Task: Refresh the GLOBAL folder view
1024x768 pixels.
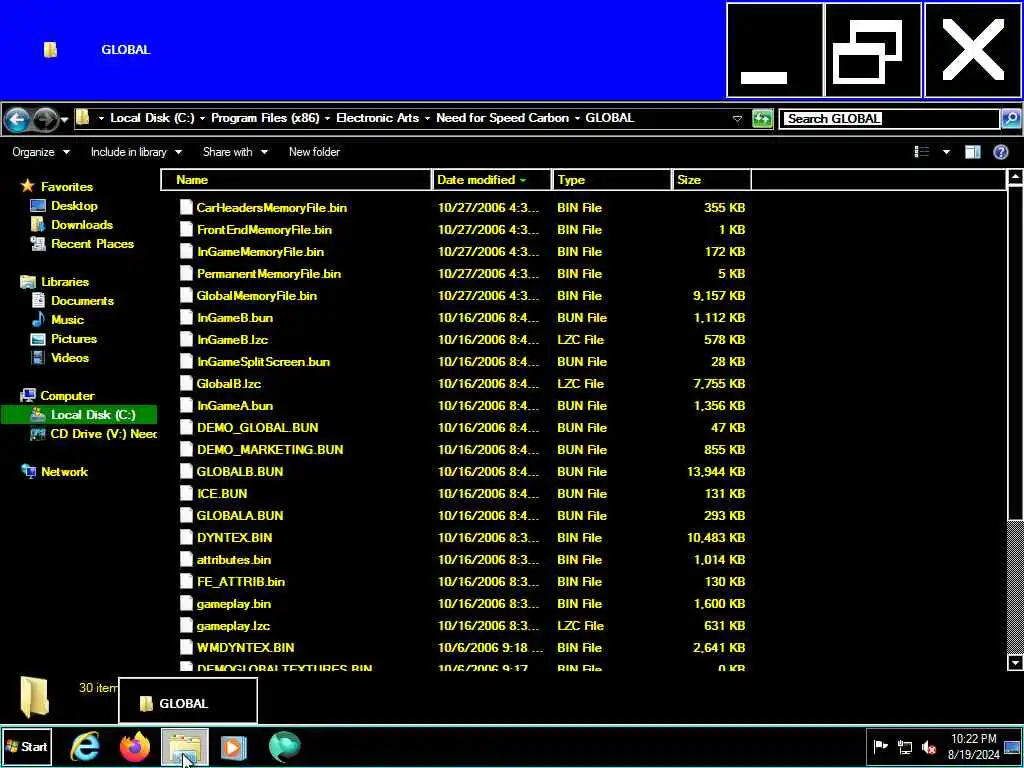Action: point(761,119)
